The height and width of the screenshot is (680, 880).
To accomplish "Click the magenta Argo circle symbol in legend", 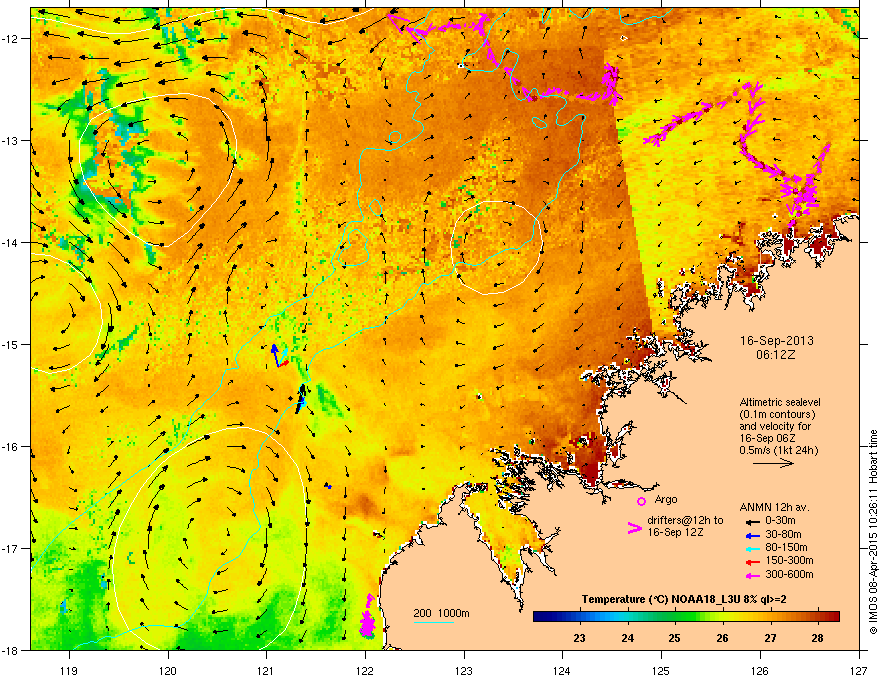I will click(641, 501).
